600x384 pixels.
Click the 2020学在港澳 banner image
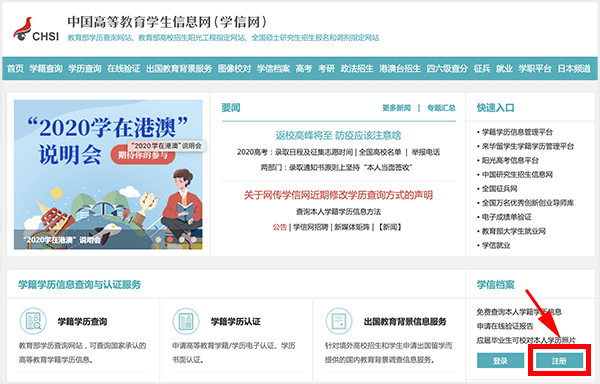[108, 174]
